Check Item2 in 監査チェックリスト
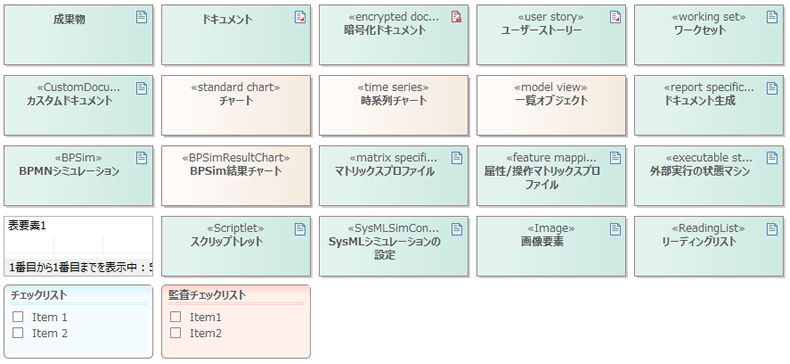790x364 pixels. [175, 333]
